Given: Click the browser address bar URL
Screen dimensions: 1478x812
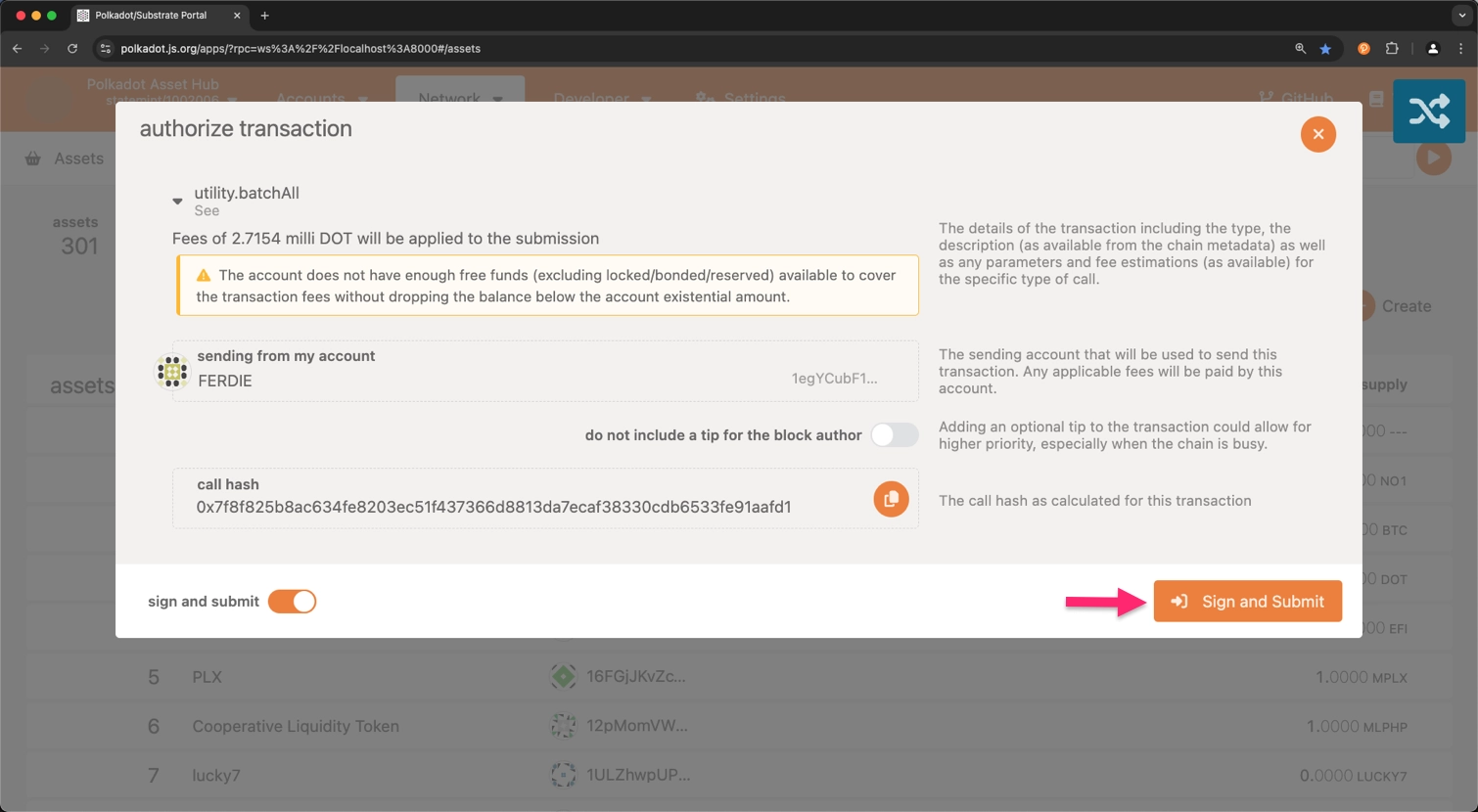Looking at the screenshot, I should [300, 49].
